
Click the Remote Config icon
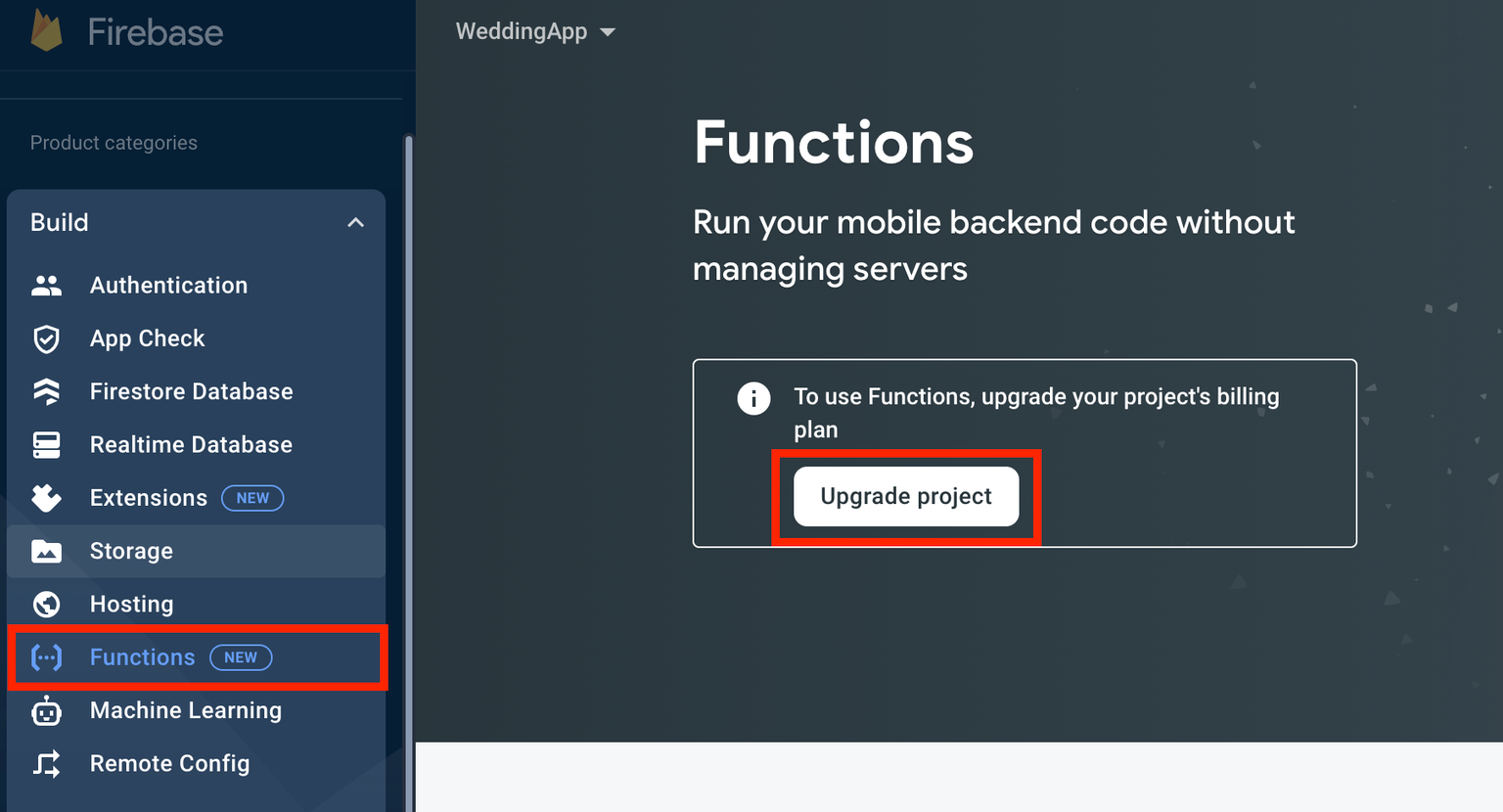tap(46, 764)
